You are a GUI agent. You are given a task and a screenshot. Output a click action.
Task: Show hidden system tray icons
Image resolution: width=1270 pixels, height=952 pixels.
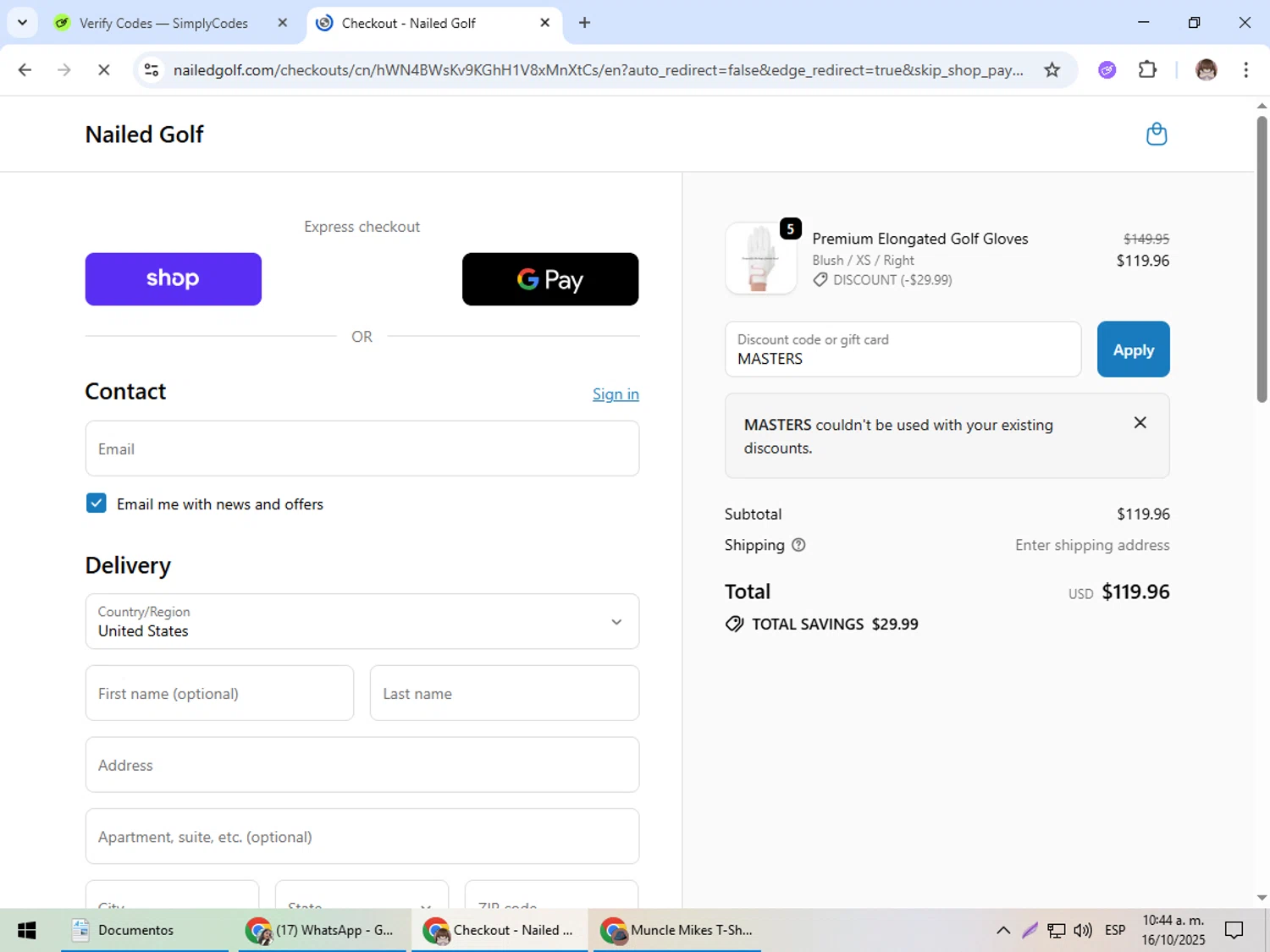pos(1003,930)
